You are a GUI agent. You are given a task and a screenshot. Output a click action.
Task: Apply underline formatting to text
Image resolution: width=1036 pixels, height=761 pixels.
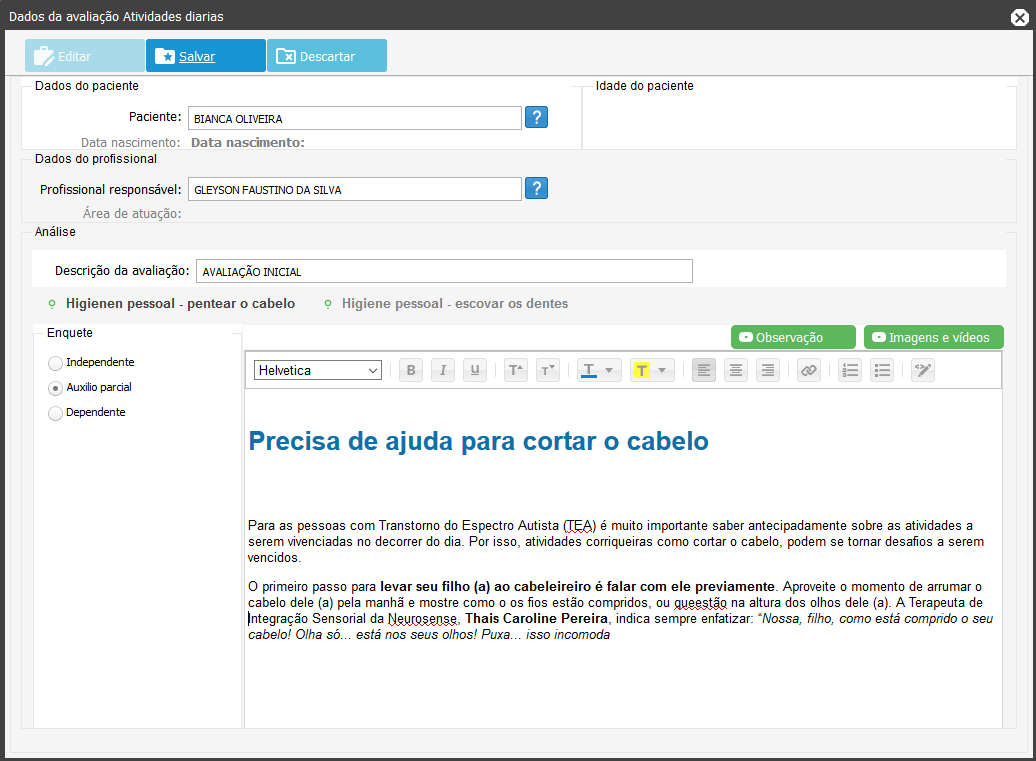[x=475, y=370]
